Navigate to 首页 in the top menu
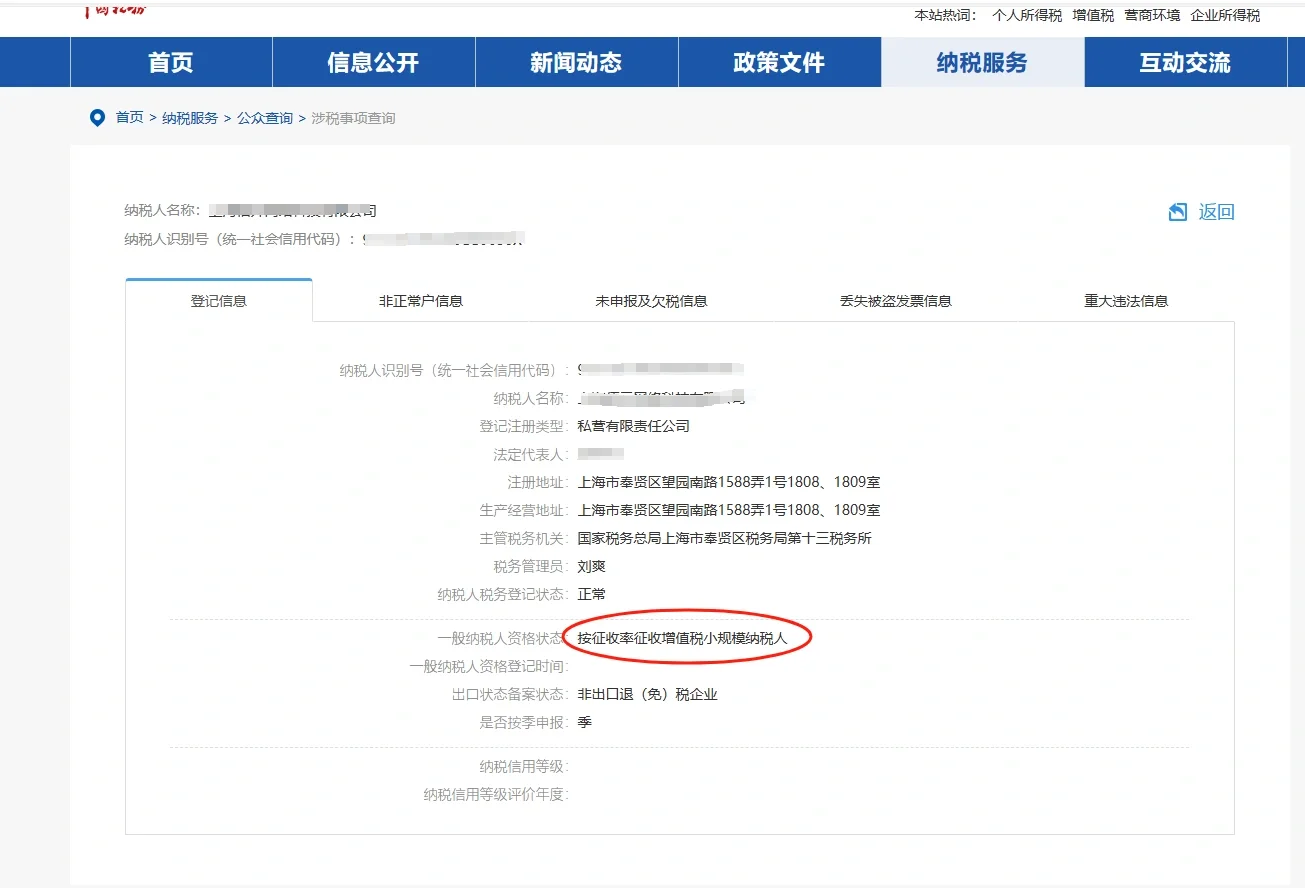Image resolution: width=1305 pixels, height=888 pixels. click(x=170, y=61)
